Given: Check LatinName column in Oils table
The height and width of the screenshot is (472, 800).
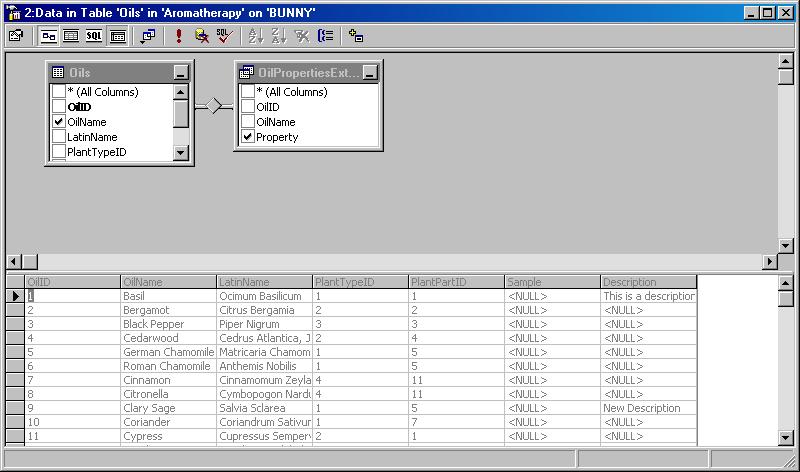Looking at the screenshot, I should click(59, 137).
